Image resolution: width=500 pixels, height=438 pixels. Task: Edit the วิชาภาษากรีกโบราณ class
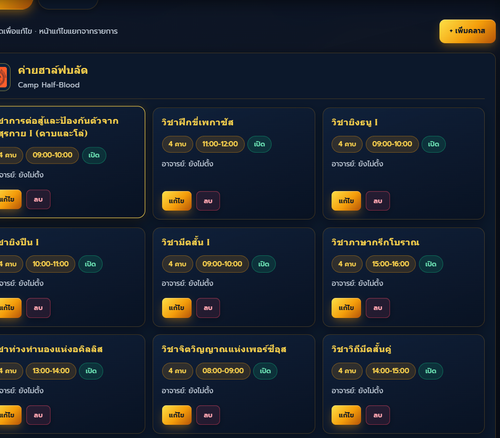coord(346,308)
